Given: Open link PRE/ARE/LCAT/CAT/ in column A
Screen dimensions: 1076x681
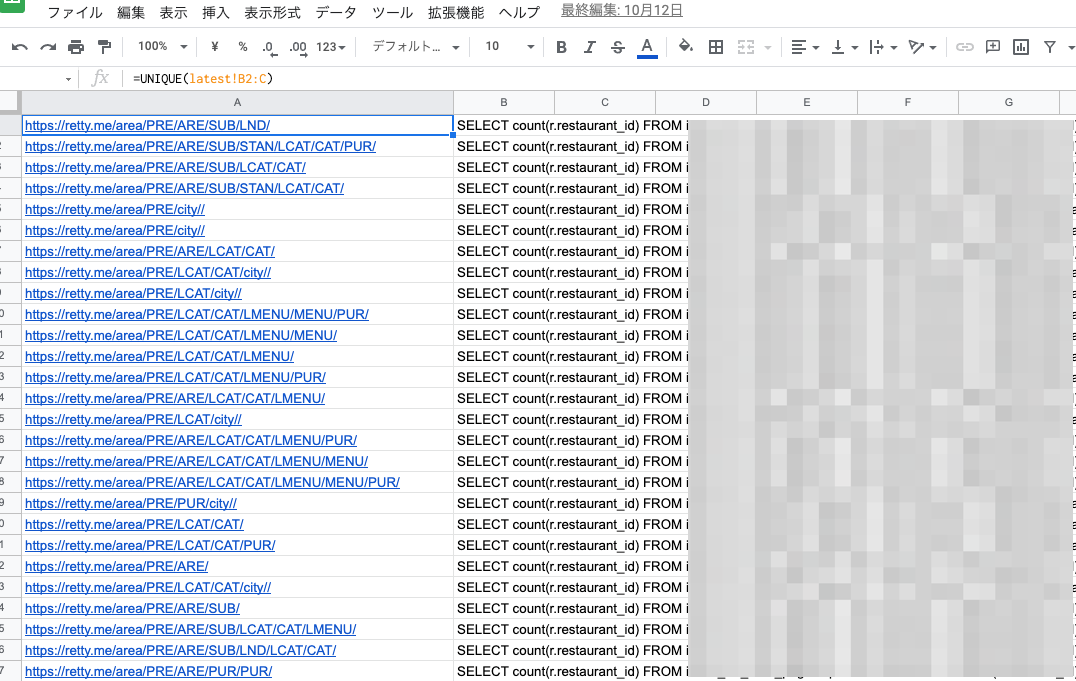Looking at the screenshot, I should [150, 251].
